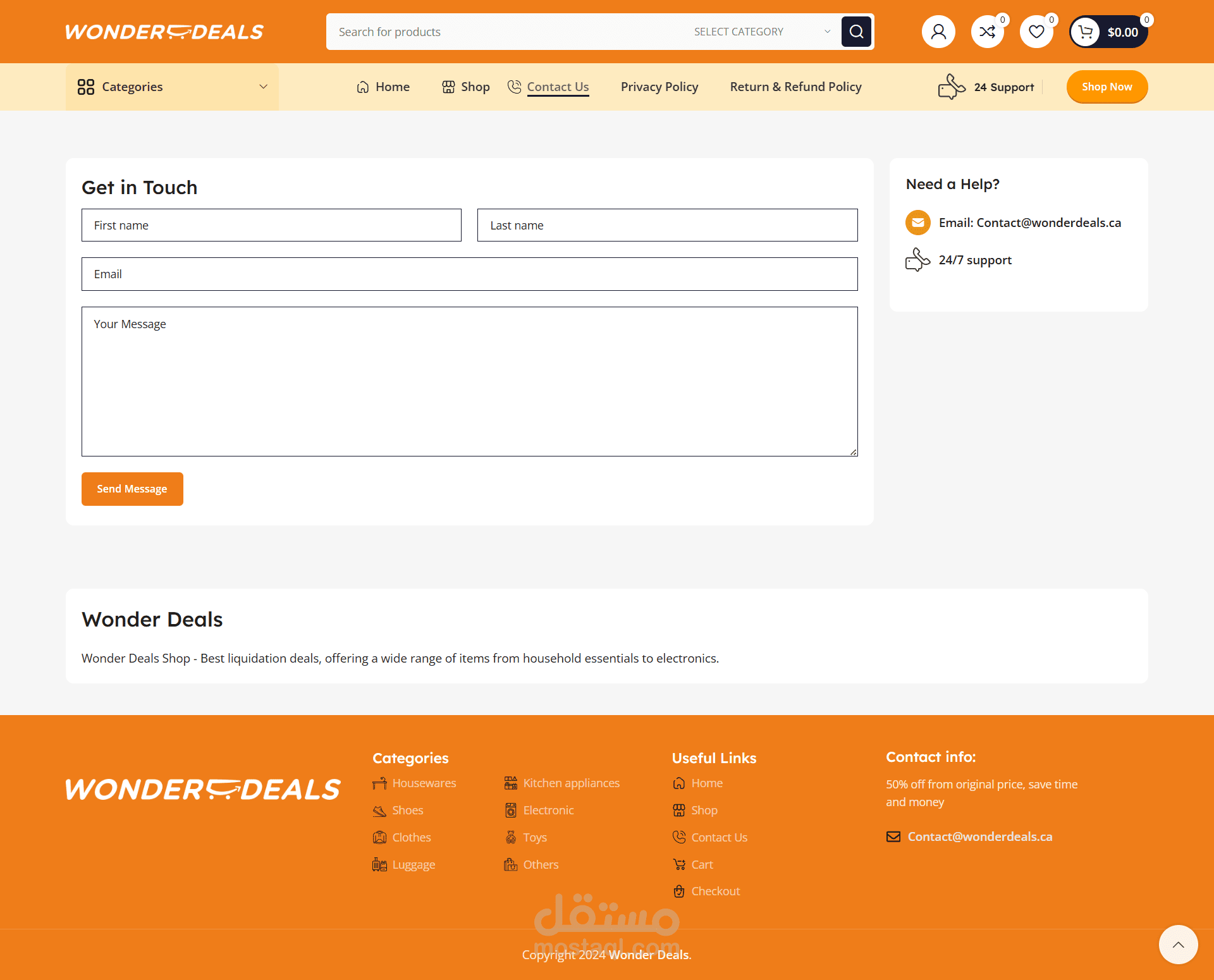The width and height of the screenshot is (1214, 980).
Task: Open Return & Refund Policy page
Action: tap(795, 87)
